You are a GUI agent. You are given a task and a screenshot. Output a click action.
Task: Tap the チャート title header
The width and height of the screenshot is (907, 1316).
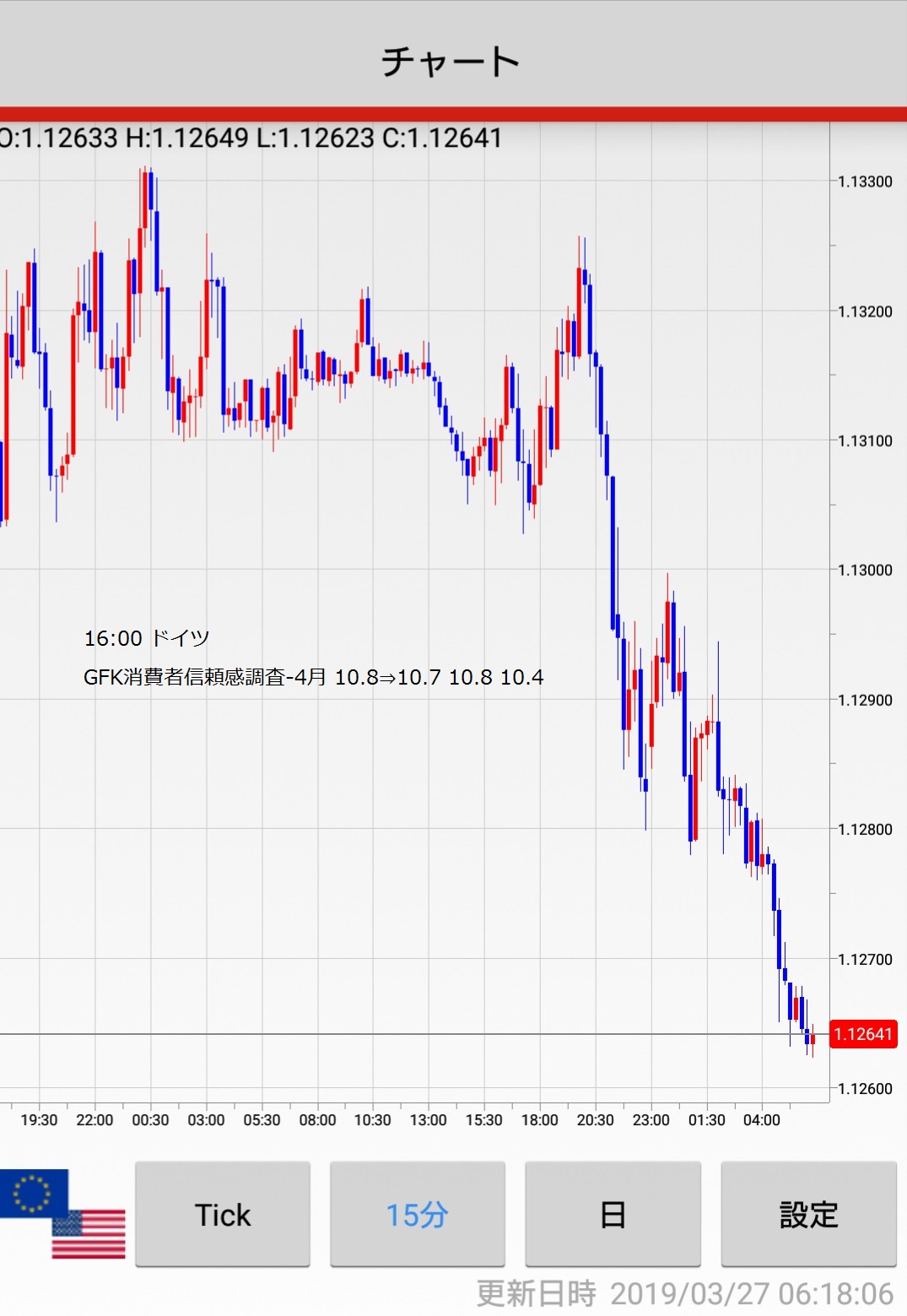coord(451,61)
